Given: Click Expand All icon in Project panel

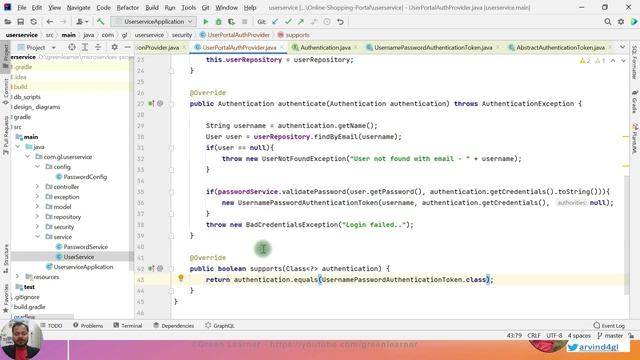Looking at the screenshot, I should pyautogui.click(x=85, y=47).
